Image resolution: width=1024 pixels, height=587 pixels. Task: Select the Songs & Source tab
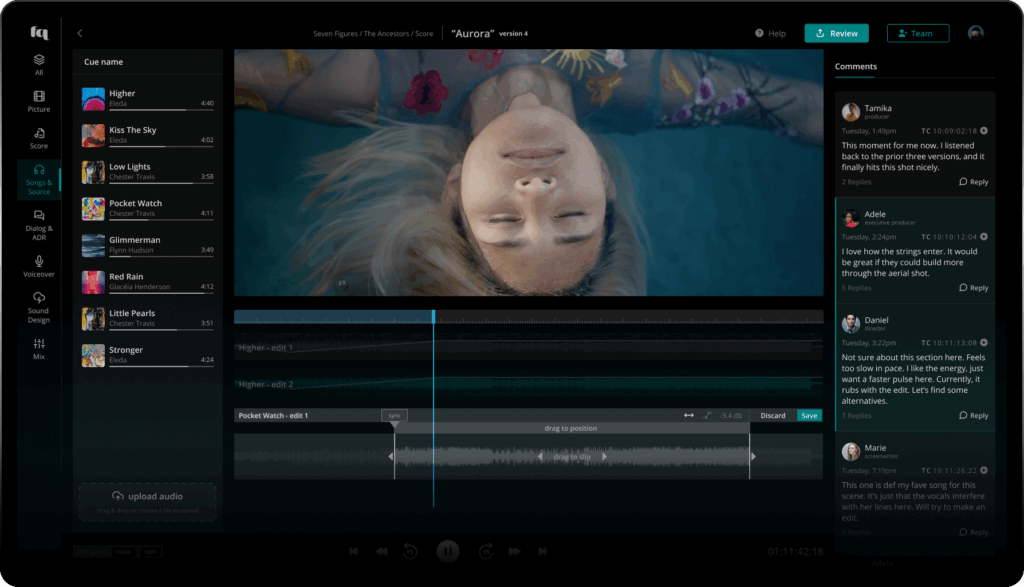click(39, 180)
